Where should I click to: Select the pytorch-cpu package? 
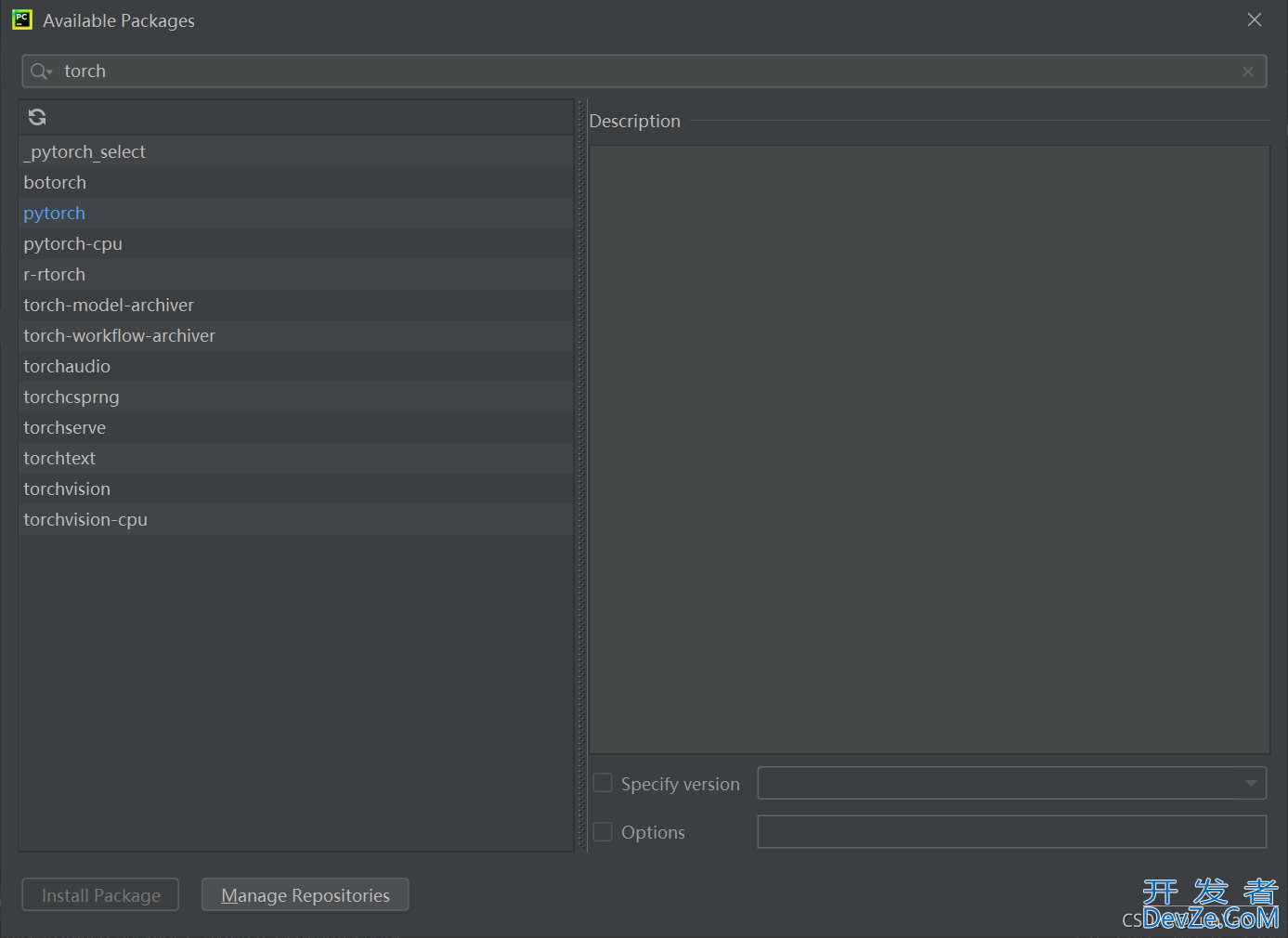(295, 243)
